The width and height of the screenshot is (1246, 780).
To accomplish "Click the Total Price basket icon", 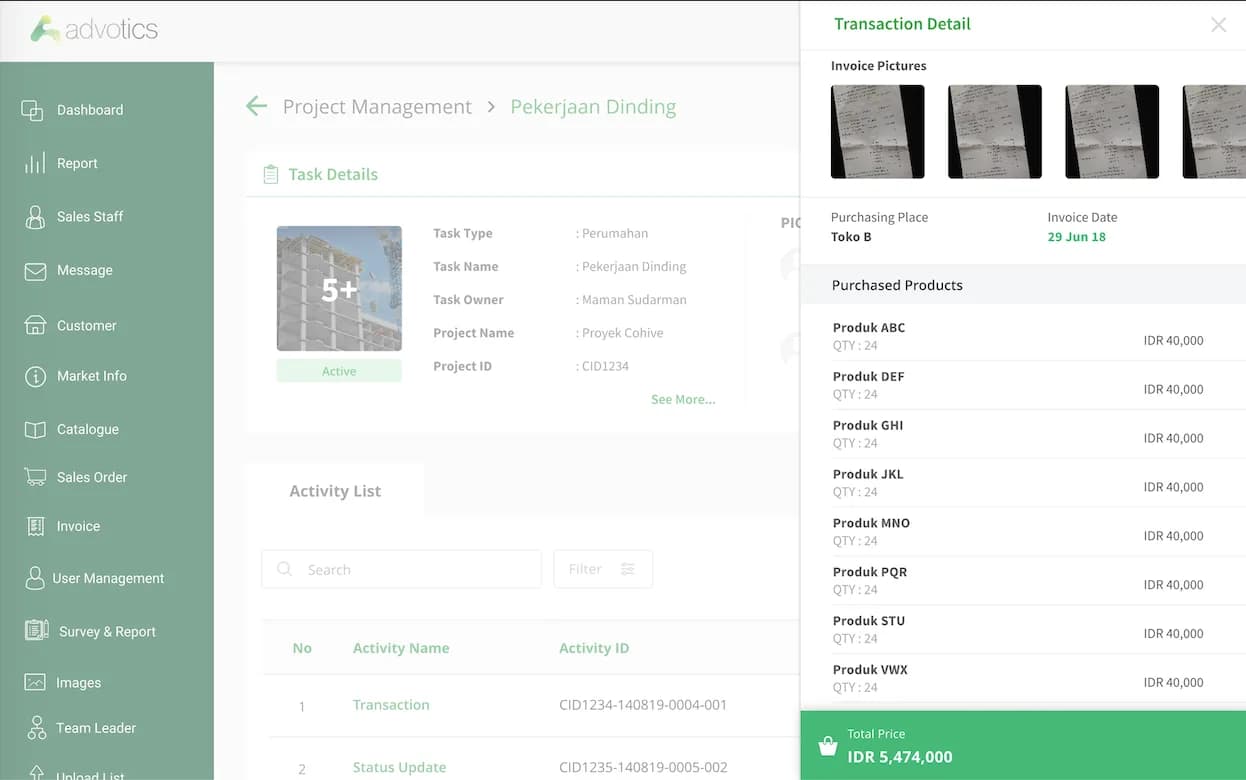I will click(827, 746).
